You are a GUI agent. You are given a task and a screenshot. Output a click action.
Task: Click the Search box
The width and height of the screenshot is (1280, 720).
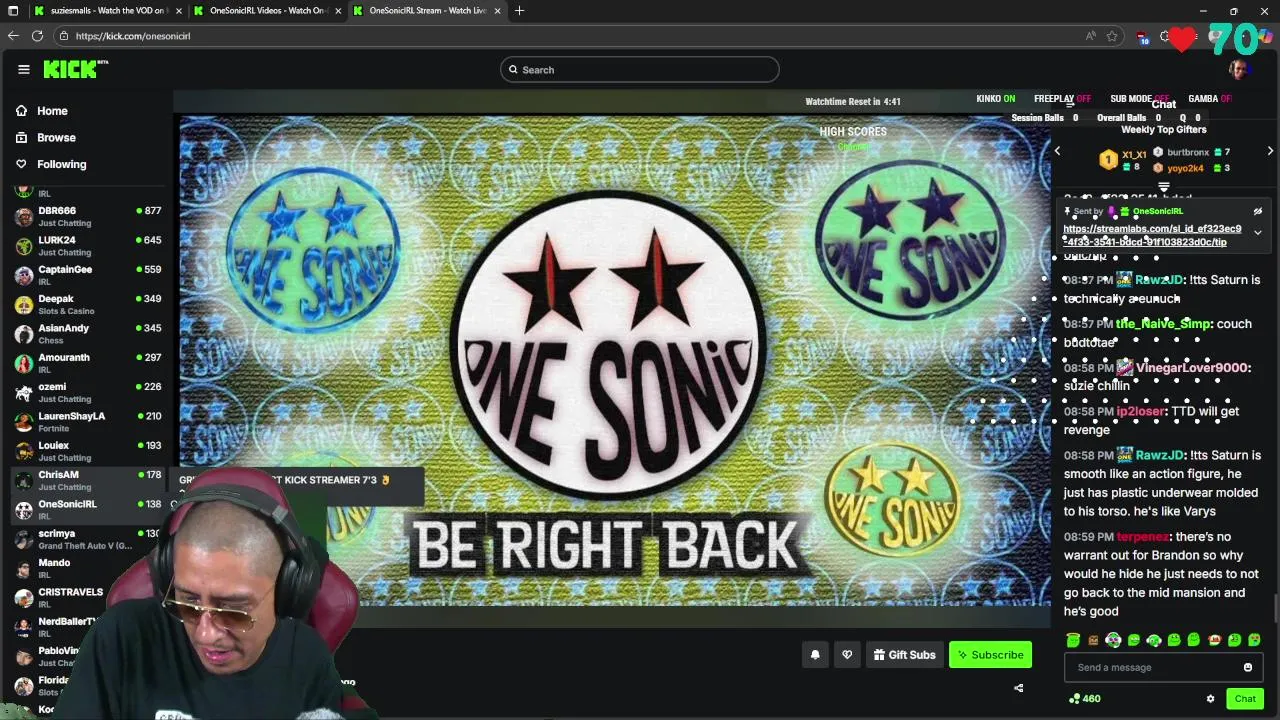pyautogui.click(x=640, y=69)
